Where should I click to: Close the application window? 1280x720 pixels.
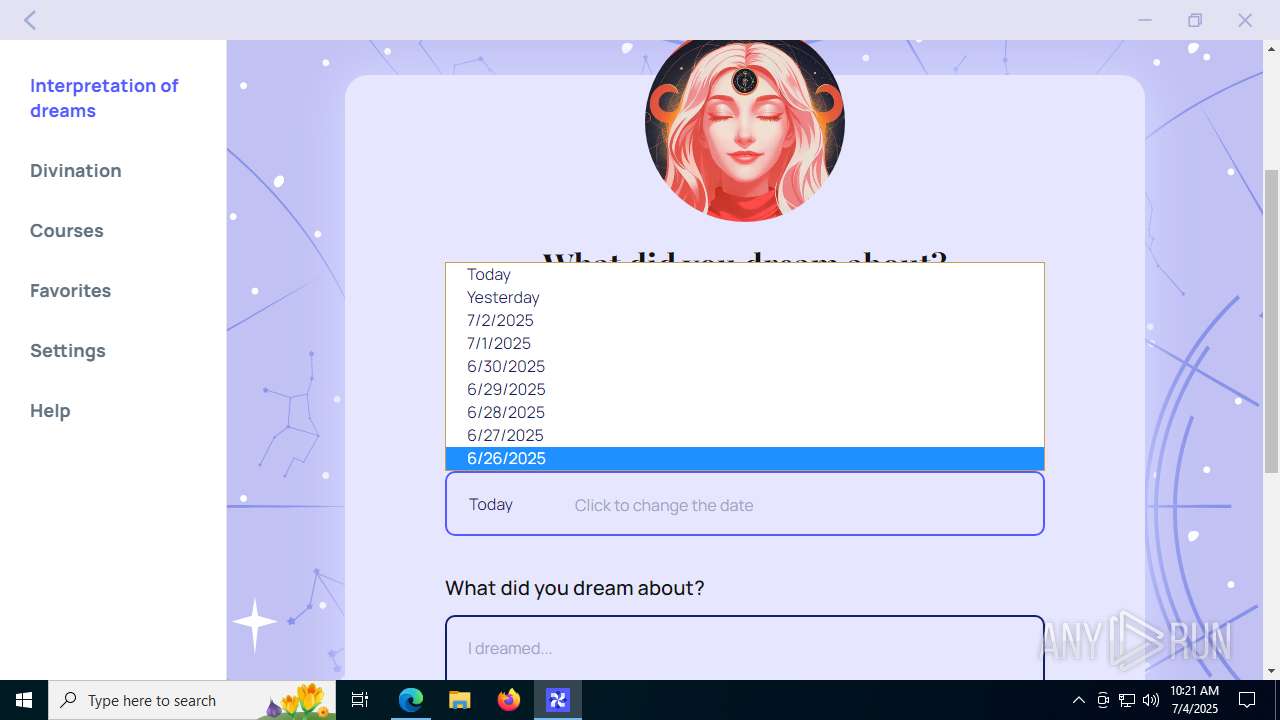click(x=1245, y=20)
